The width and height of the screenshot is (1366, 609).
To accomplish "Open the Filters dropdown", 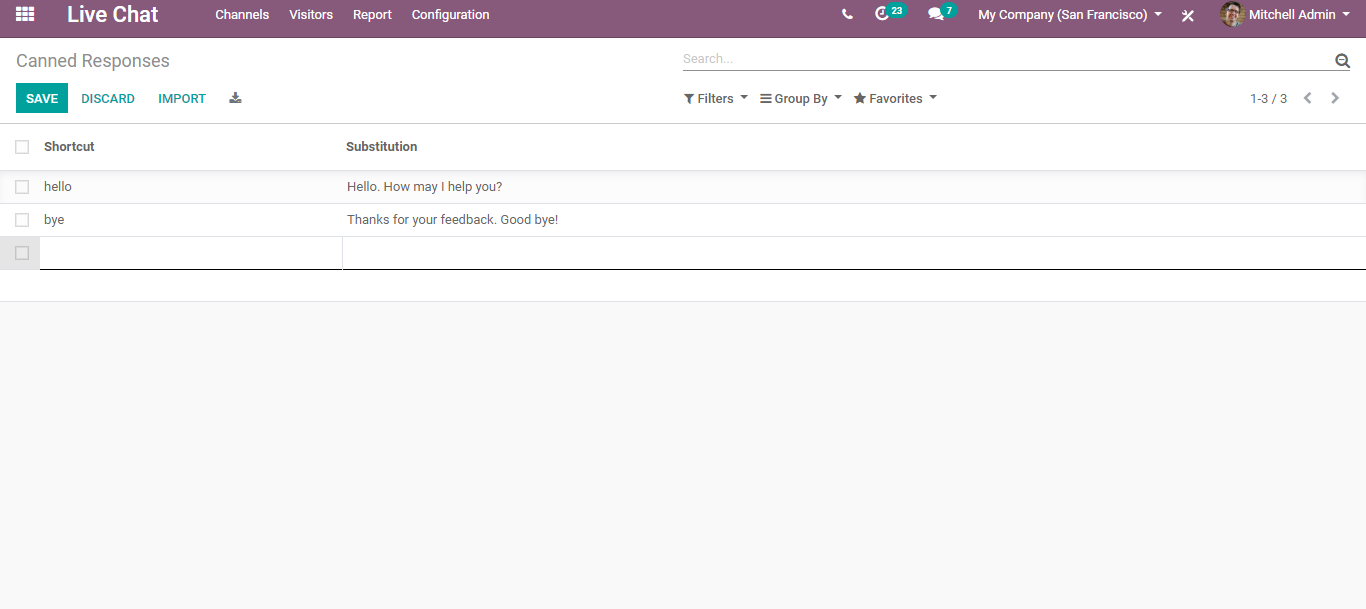I will [716, 98].
